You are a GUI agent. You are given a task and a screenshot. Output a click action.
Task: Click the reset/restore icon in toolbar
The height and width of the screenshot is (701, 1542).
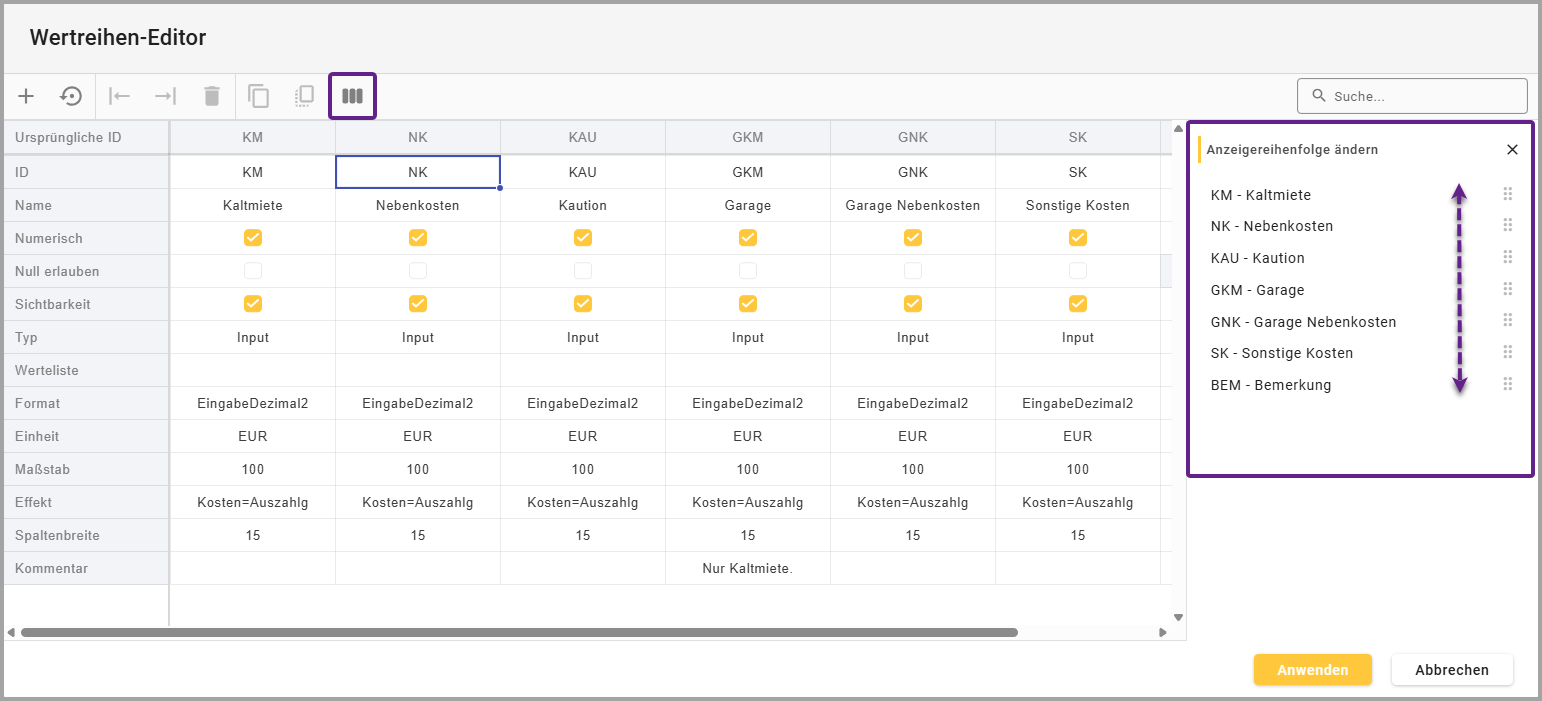(x=71, y=96)
